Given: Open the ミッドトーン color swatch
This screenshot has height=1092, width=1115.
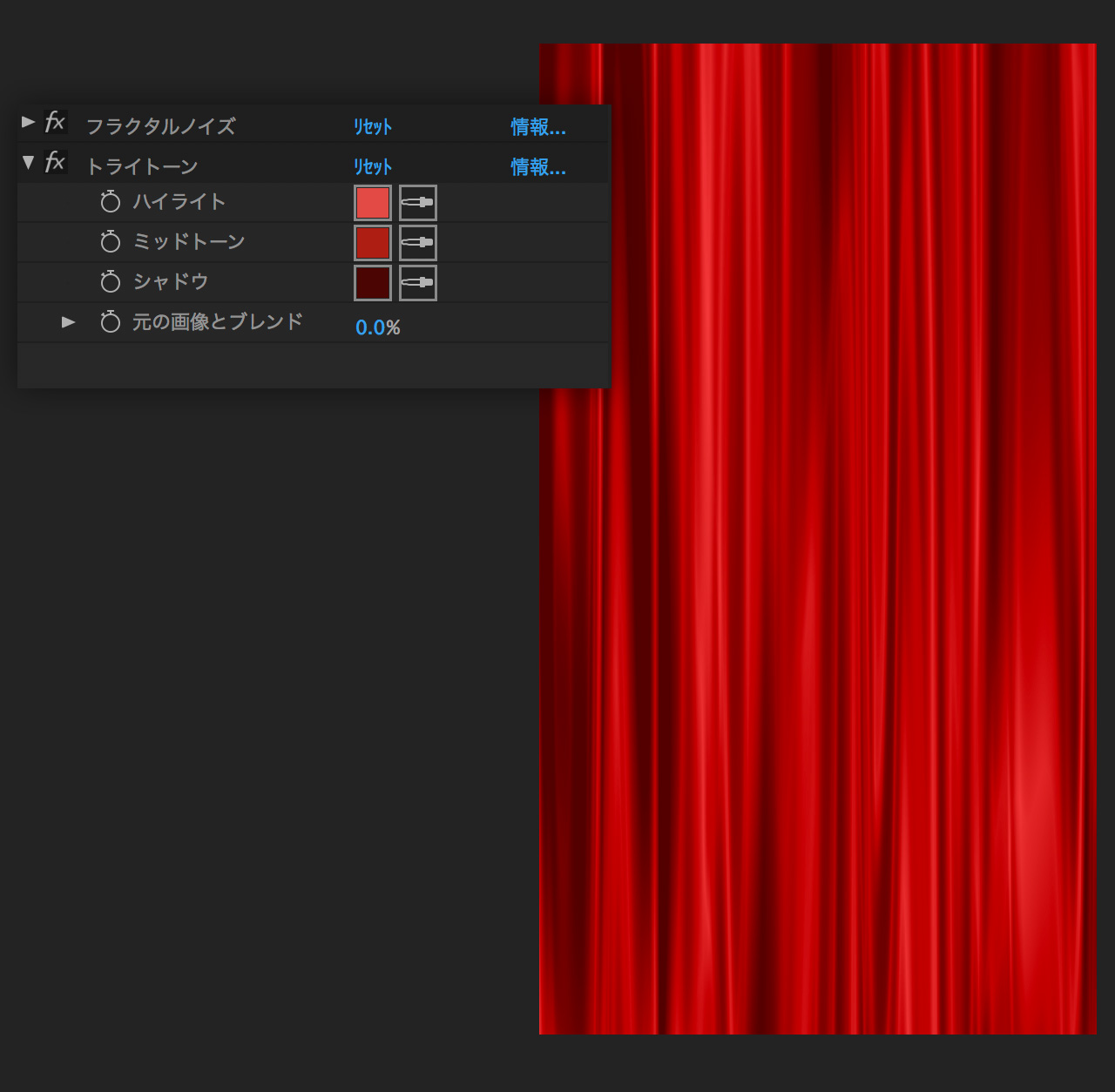Looking at the screenshot, I should click(373, 243).
